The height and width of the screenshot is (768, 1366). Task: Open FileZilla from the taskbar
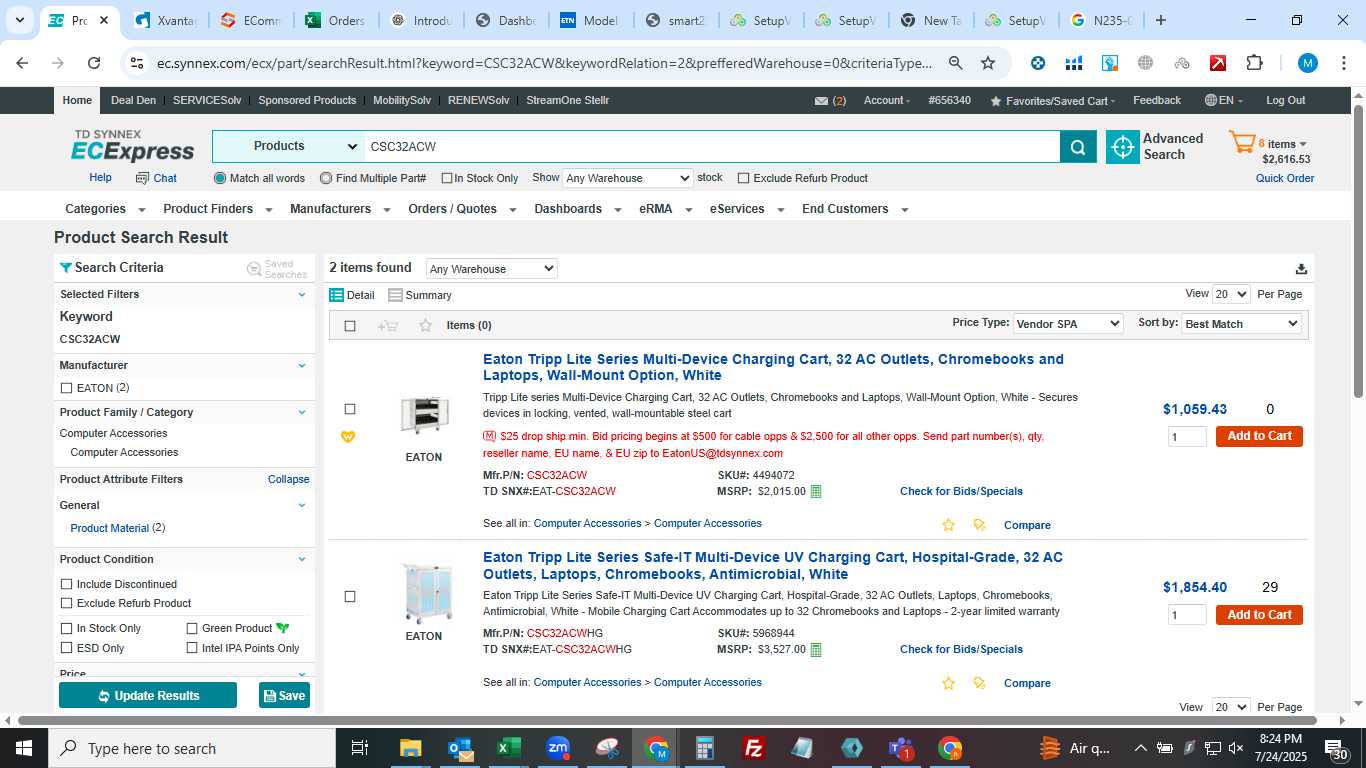click(x=754, y=748)
